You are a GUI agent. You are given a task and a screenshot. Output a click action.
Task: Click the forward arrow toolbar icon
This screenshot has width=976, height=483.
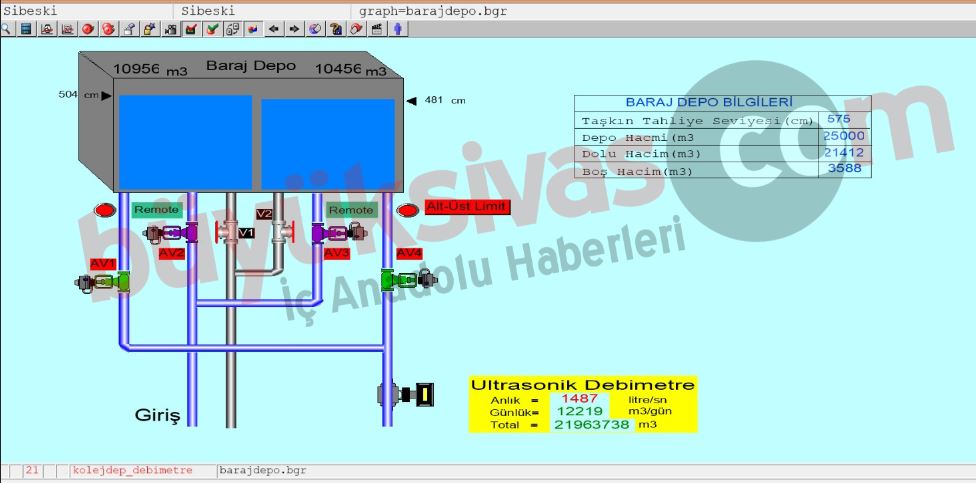coord(293,29)
